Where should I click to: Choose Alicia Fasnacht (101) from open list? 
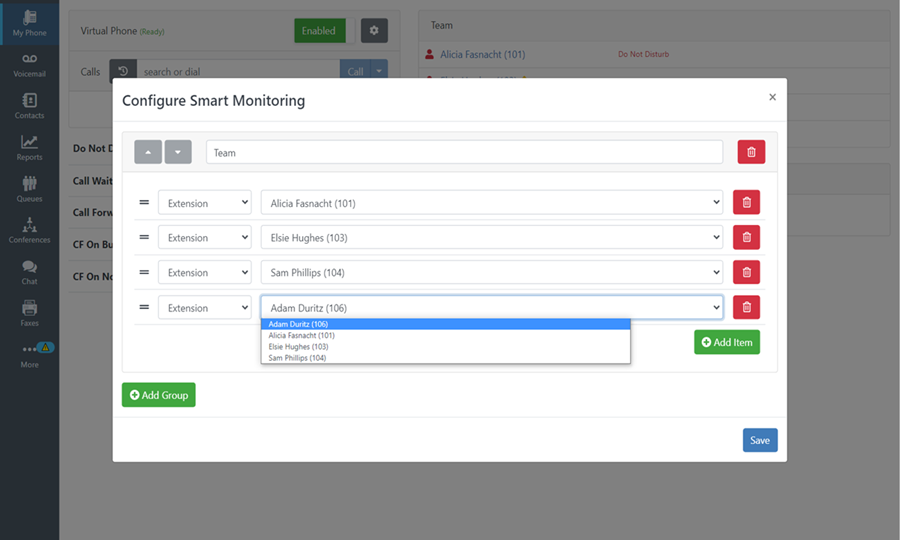[302, 335]
